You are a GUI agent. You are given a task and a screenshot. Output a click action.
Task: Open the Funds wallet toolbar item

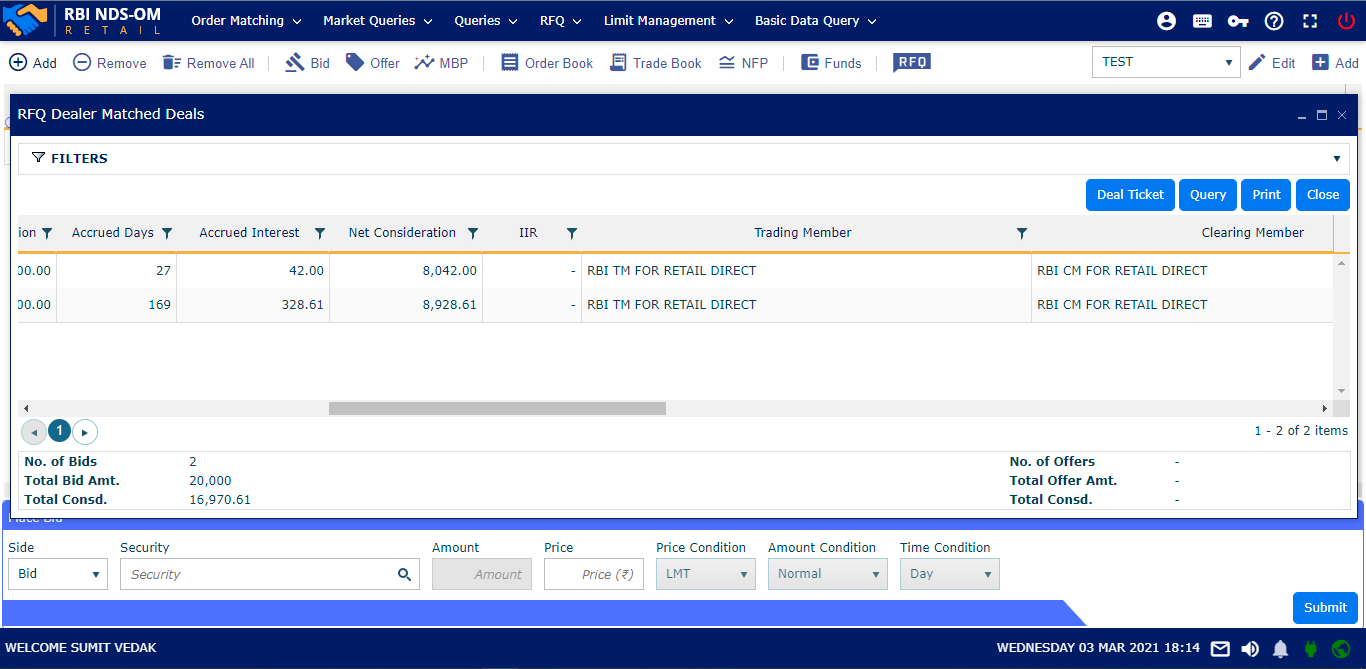click(831, 63)
